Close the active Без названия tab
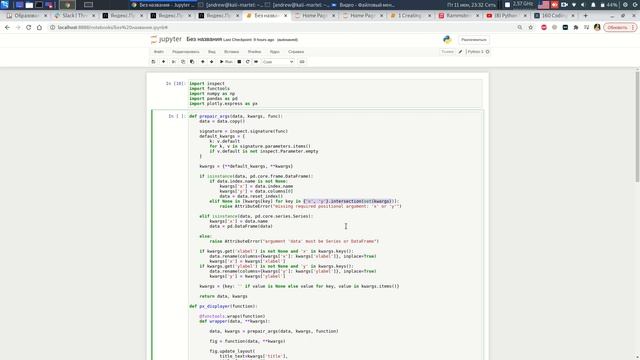640x360 pixels. click(285, 16)
